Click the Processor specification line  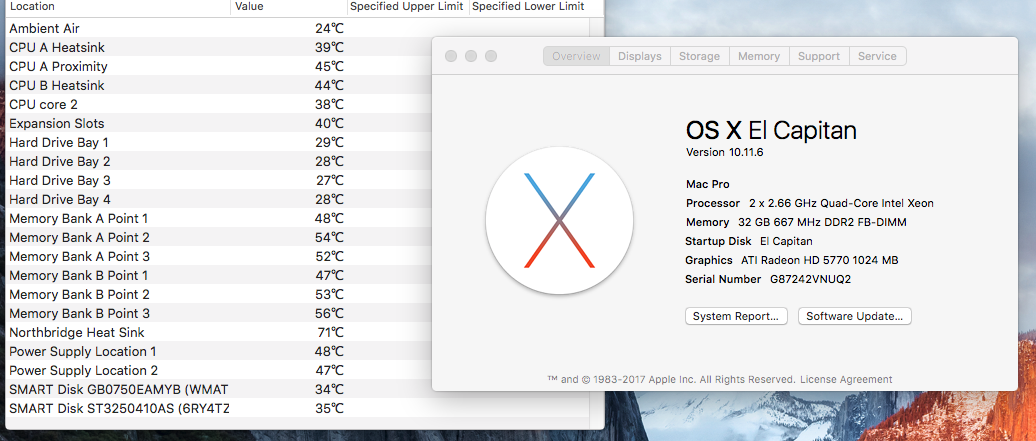pyautogui.click(x=810, y=203)
